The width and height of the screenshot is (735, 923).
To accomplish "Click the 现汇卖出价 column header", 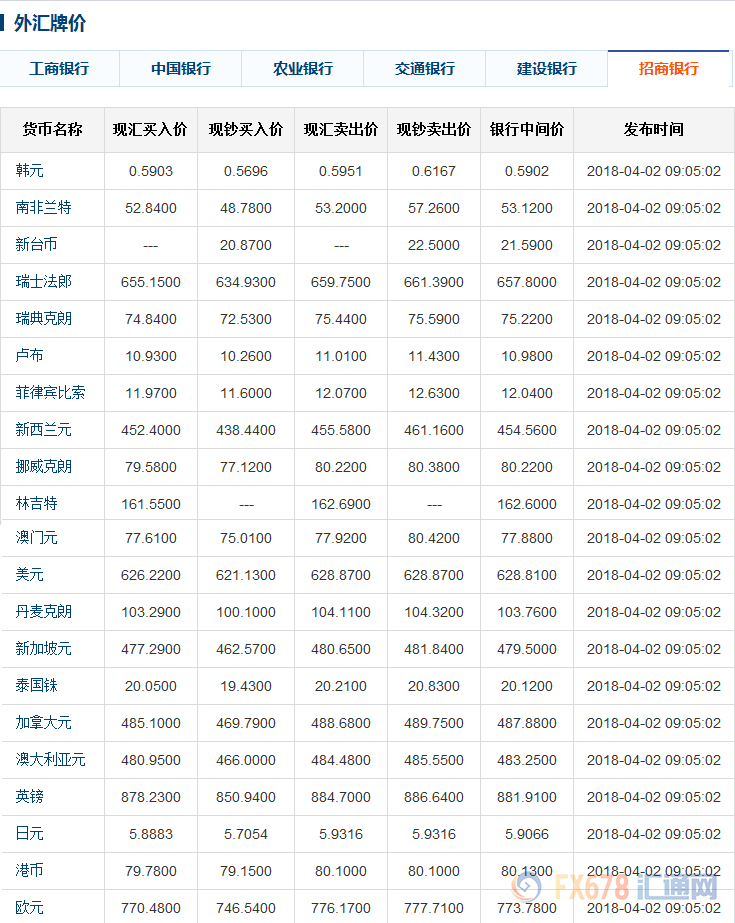I will pyautogui.click(x=341, y=130).
